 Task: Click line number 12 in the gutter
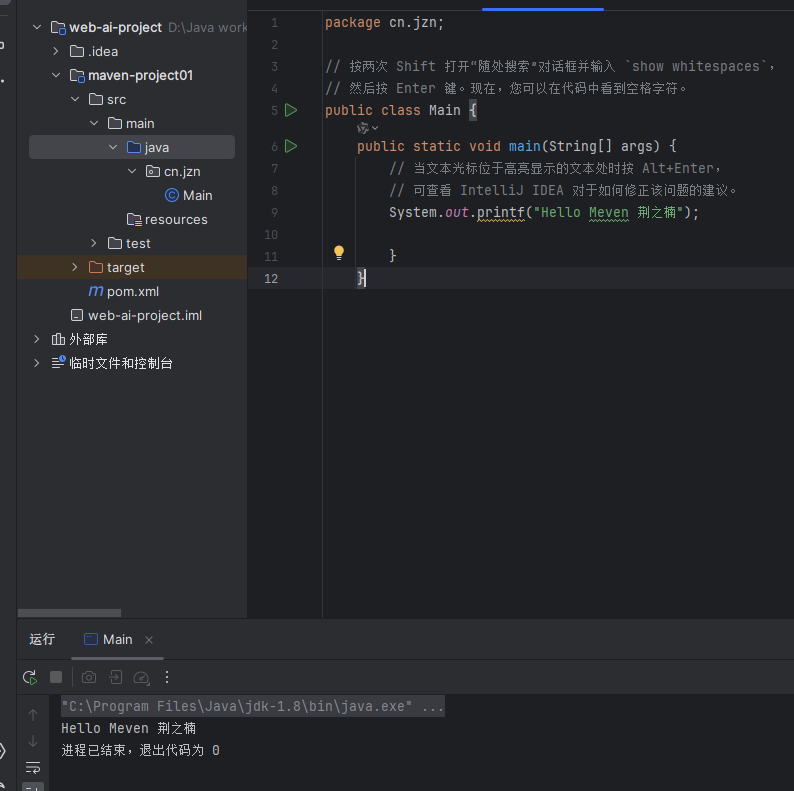coord(271,279)
